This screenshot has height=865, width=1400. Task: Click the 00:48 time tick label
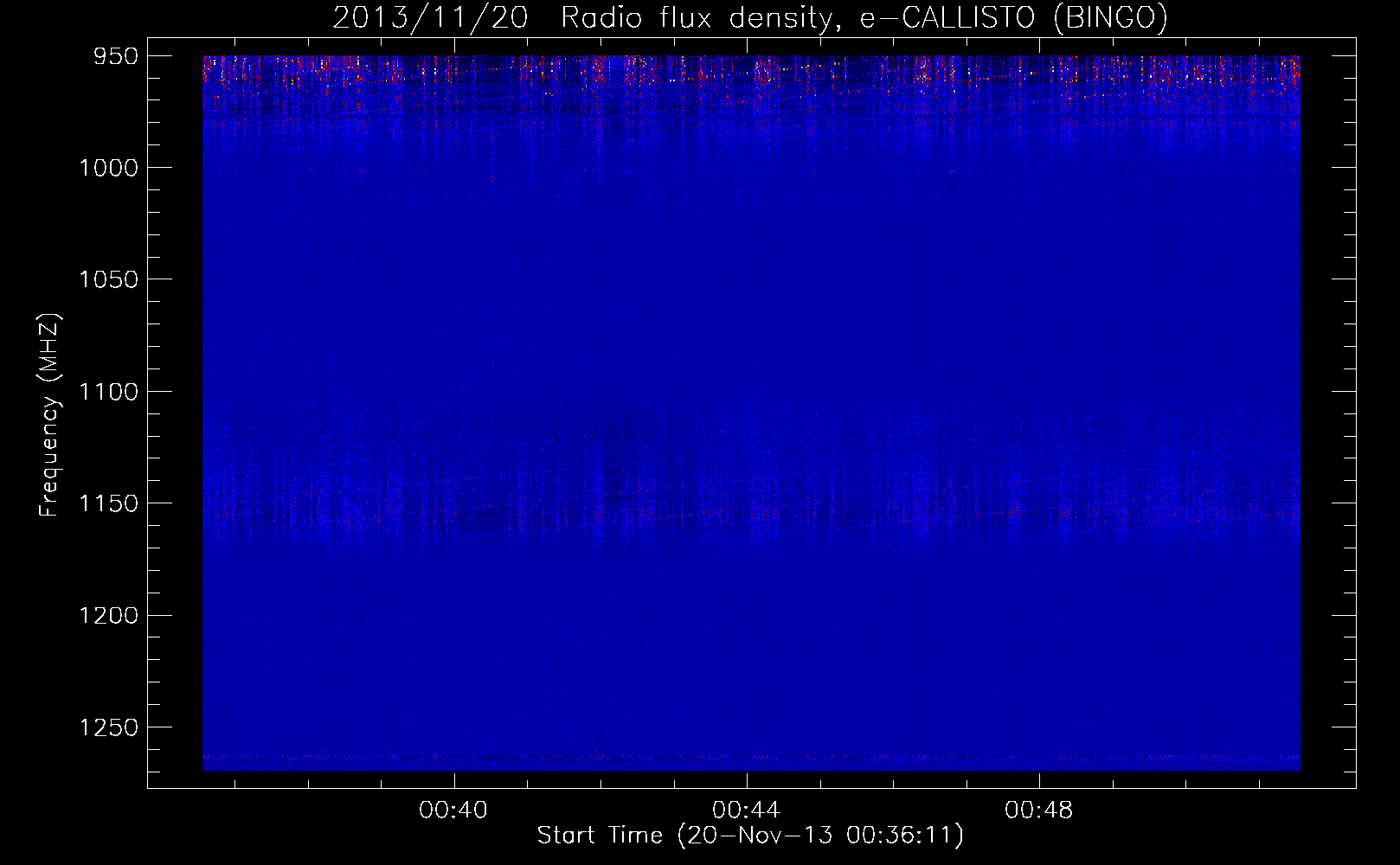coord(1038,811)
